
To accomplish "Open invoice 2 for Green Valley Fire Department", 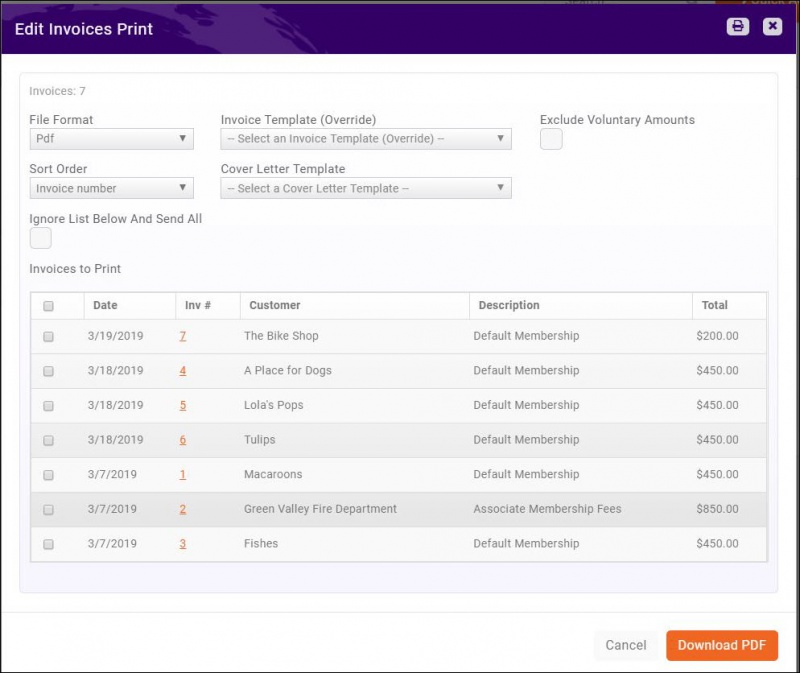I will [182, 509].
